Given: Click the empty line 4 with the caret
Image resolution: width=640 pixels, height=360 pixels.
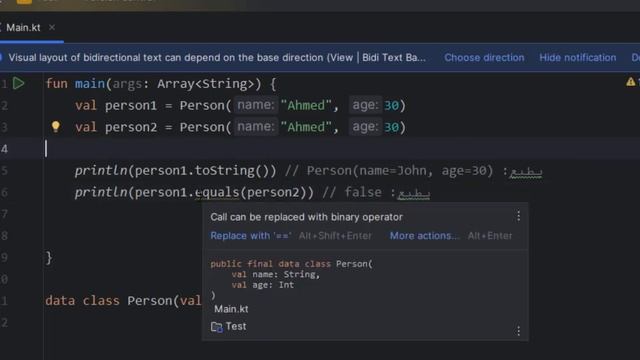Looking at the screenshot, I should pyautogui.click(x=320, y=149).
